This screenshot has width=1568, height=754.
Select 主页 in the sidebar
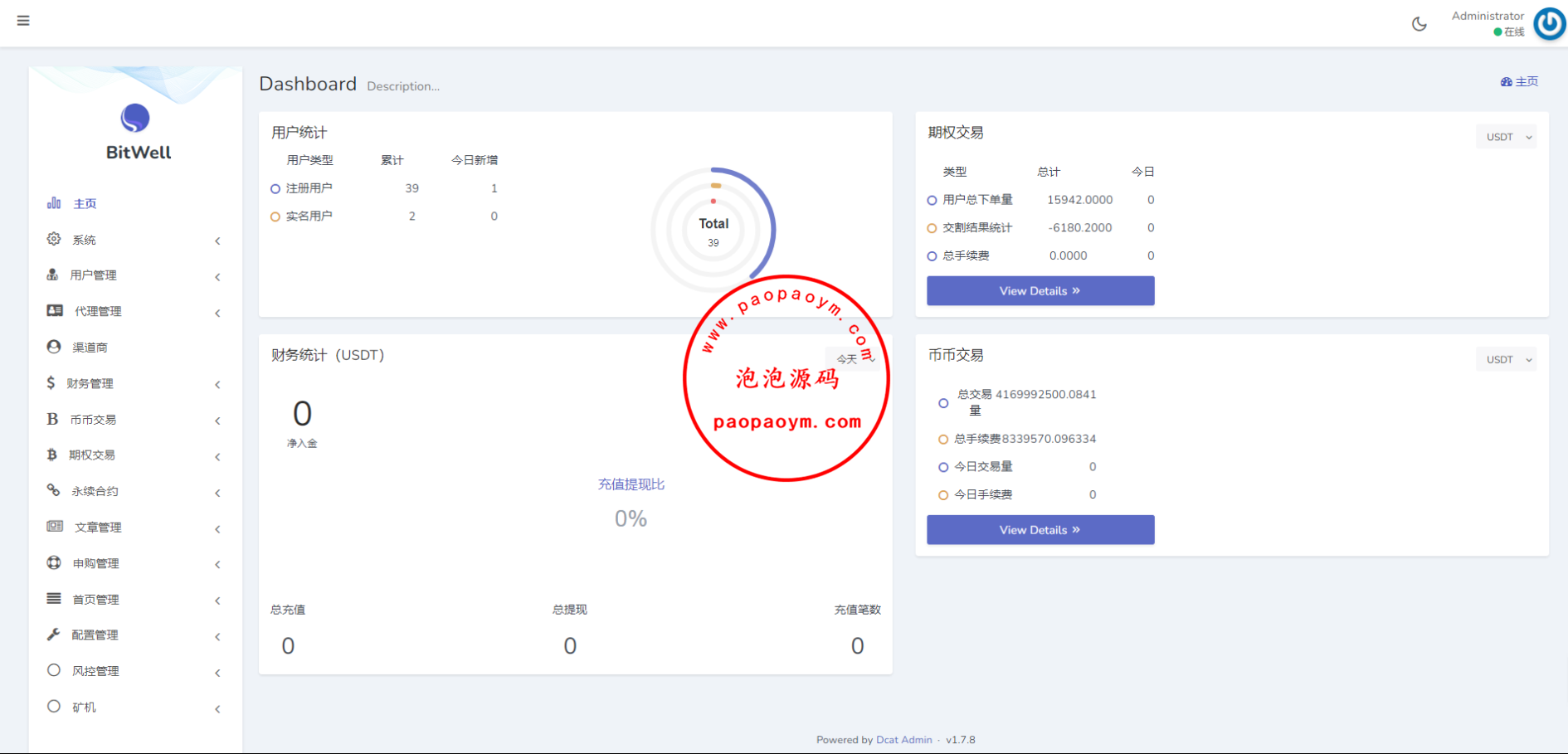click(85, 203)
